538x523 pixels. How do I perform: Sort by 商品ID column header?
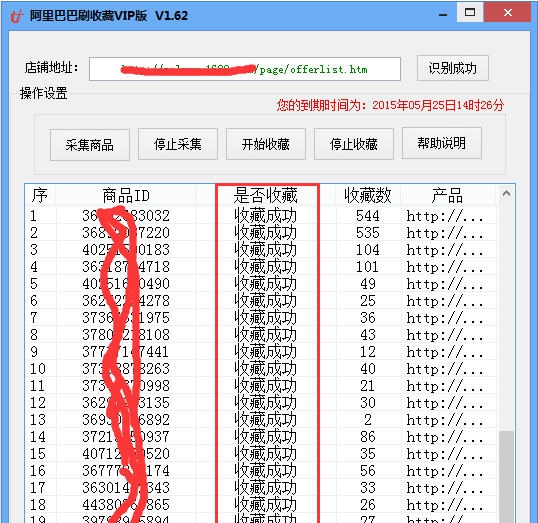coord(126,196)
